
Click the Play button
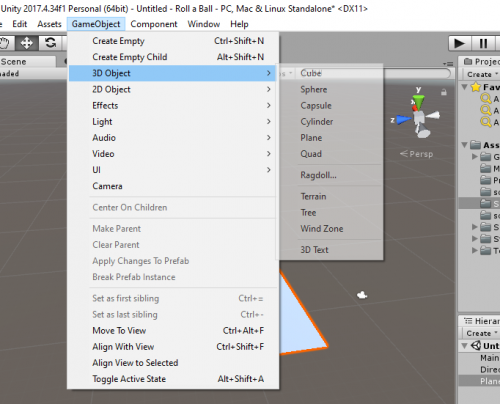pos(459,43)
